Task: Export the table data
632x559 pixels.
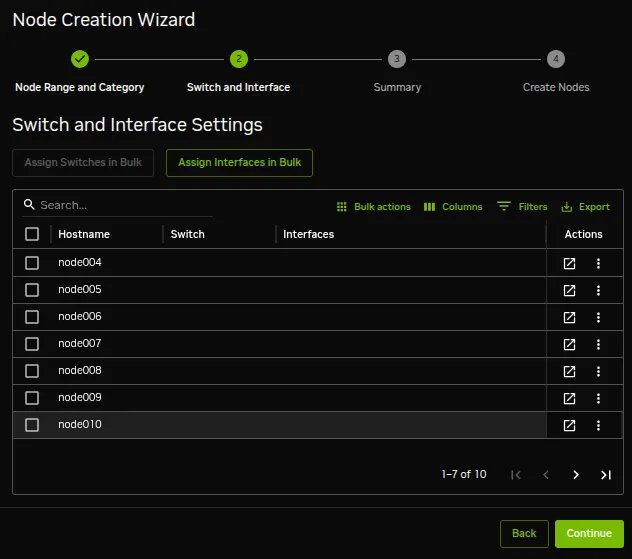Action: click(585, 207)
